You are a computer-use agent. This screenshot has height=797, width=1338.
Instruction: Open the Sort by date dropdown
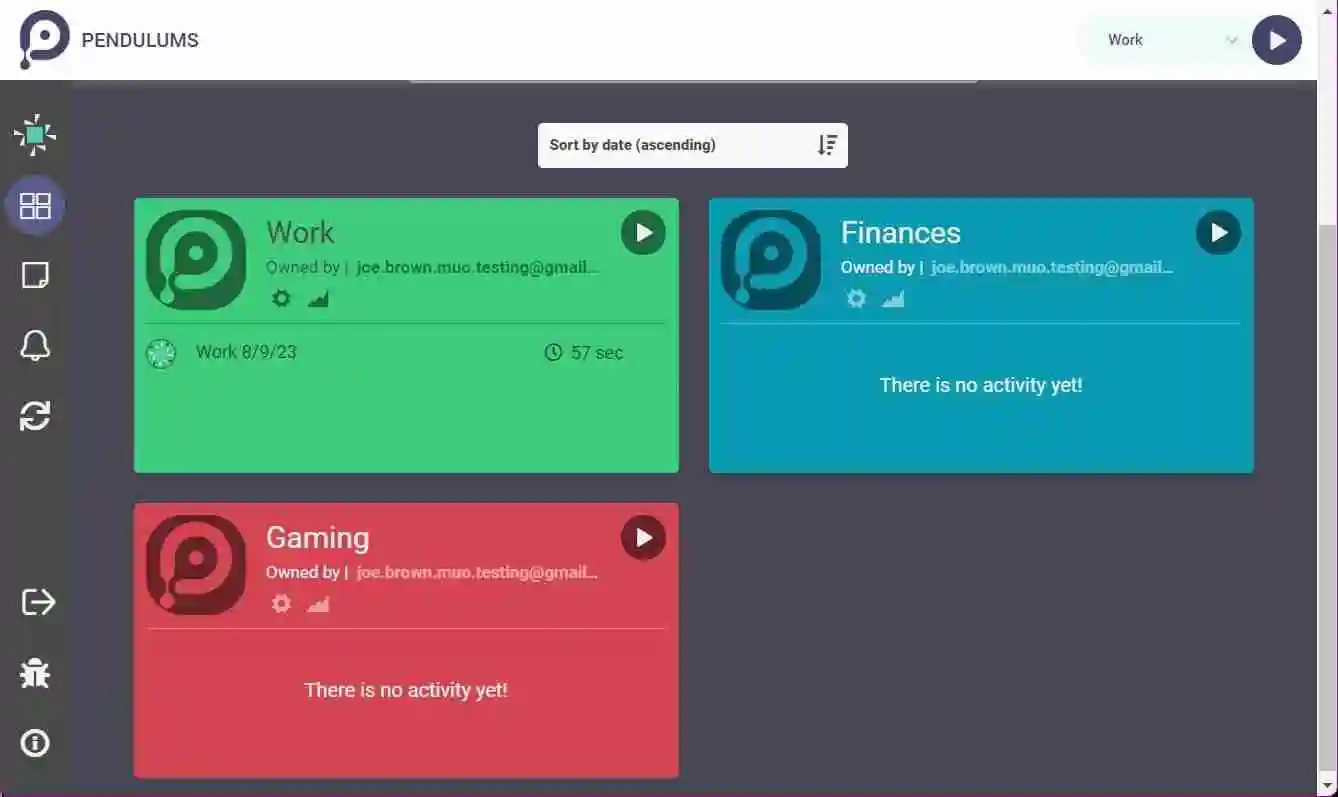[693, 145]
